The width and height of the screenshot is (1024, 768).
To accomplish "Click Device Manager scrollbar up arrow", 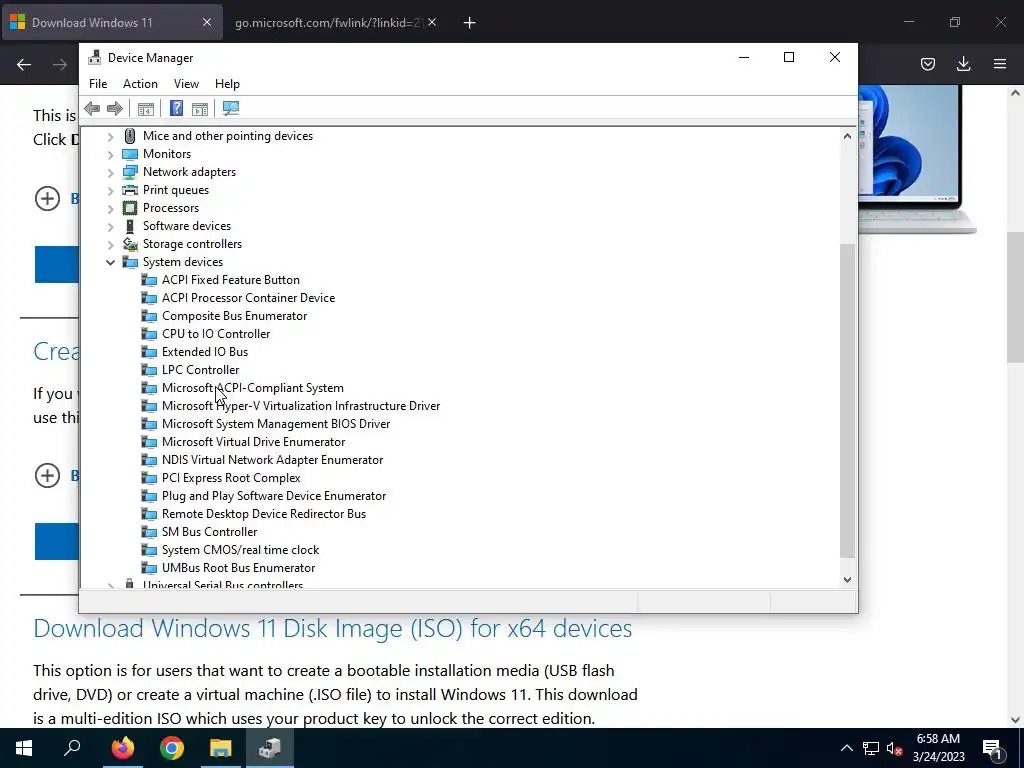I will 847,136.
